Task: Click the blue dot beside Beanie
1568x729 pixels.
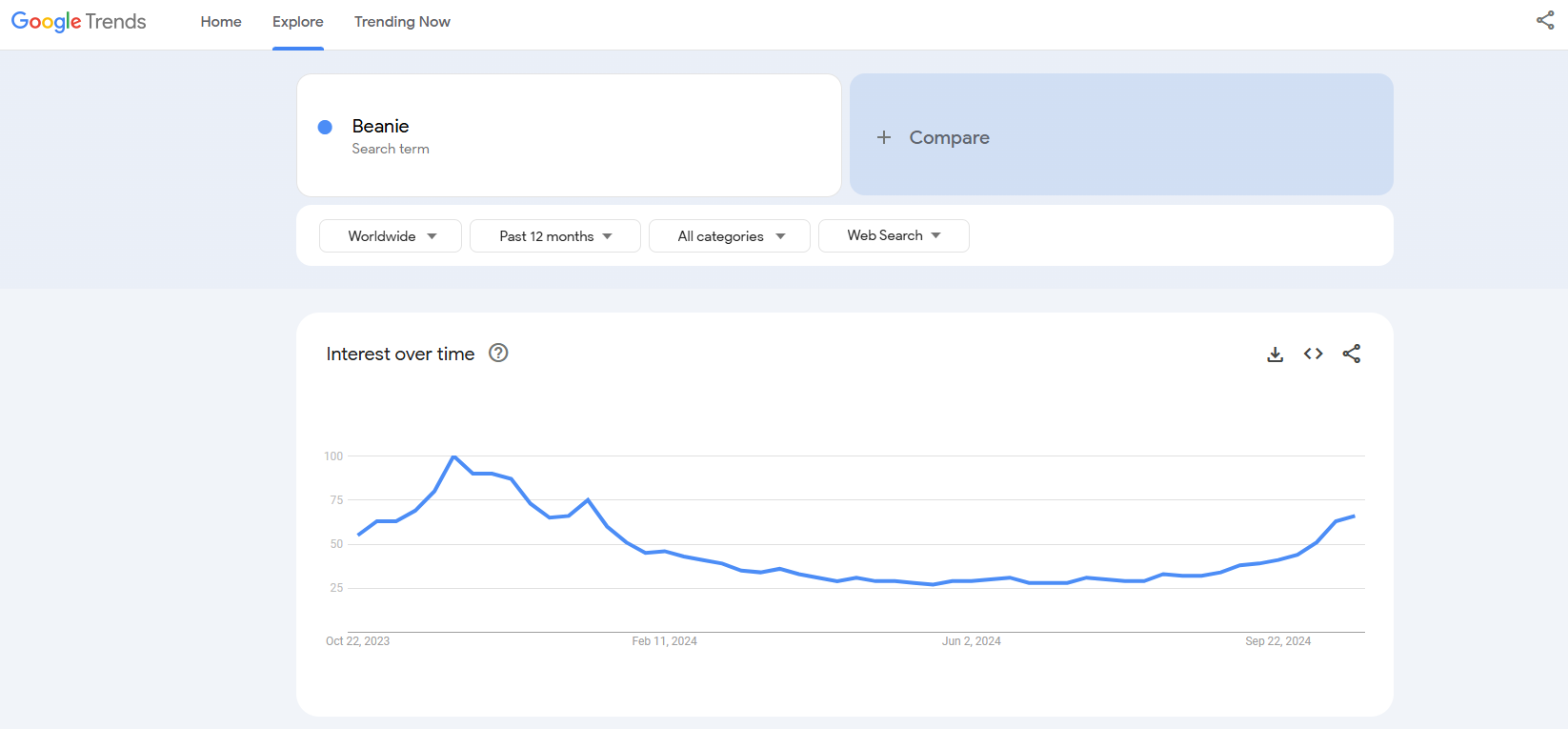Action: point(325,127)
